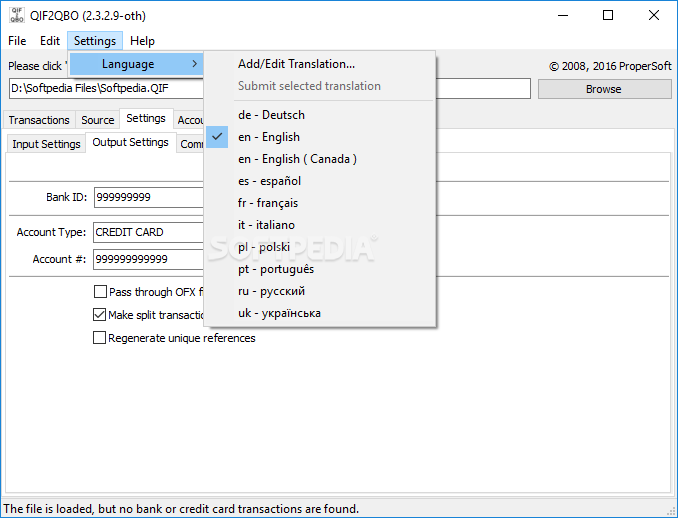Pick en - English ( Canada )
Viewport: 678px width, 518px height.
point(320,159)
